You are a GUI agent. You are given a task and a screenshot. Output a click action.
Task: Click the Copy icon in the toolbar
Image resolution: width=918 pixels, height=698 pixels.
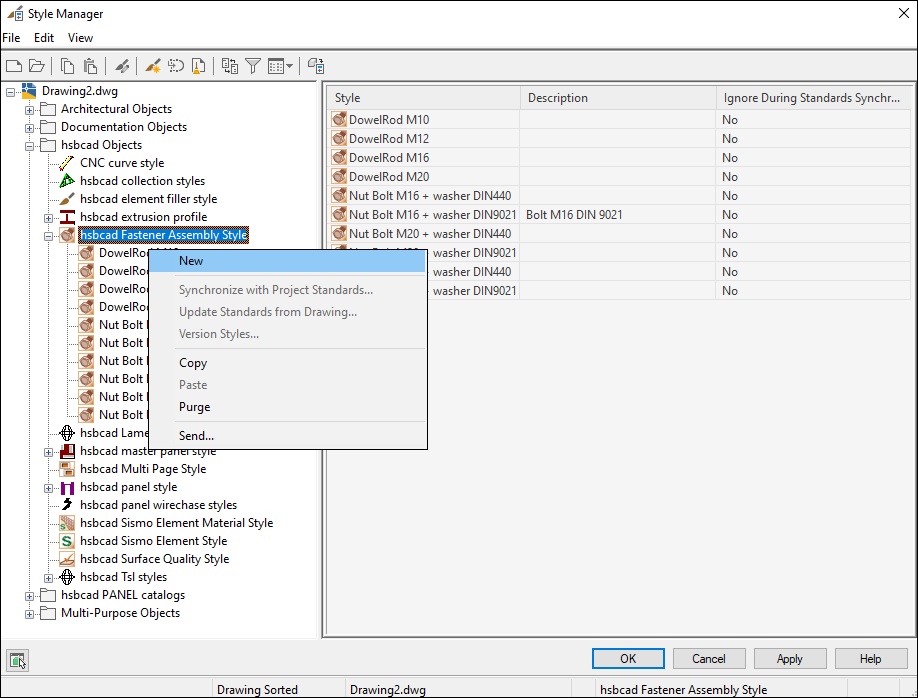click(x=67, y=66)
